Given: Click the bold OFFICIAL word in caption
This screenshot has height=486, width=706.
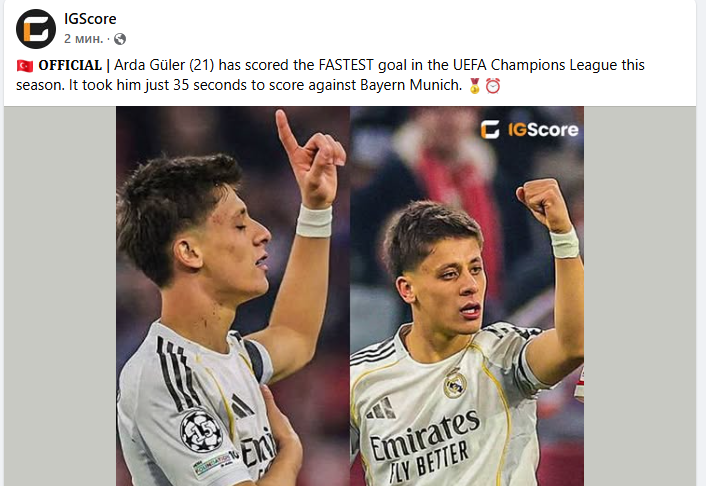Looking at the screenshot, I should (70, 65).
